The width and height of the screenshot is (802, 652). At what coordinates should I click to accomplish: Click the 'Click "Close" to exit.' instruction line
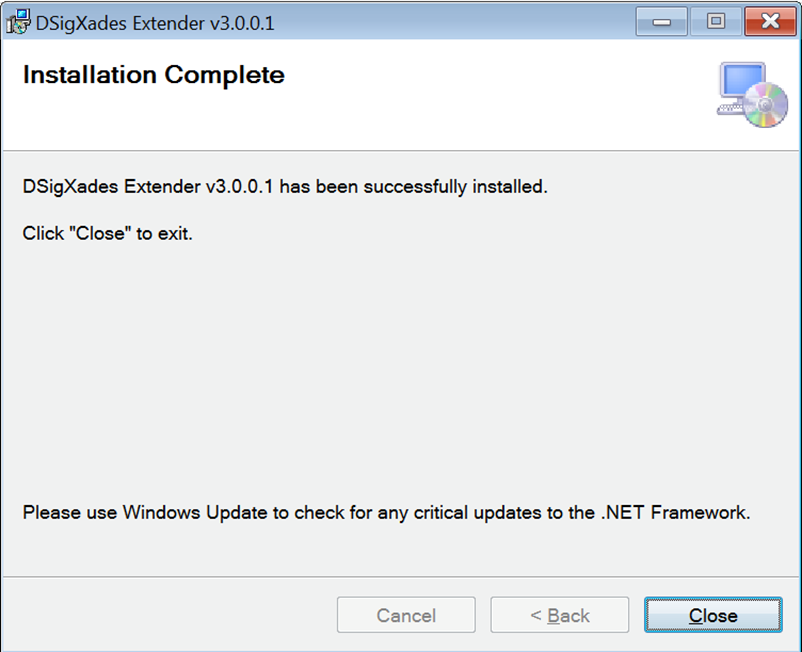click(x=107, y=233)
